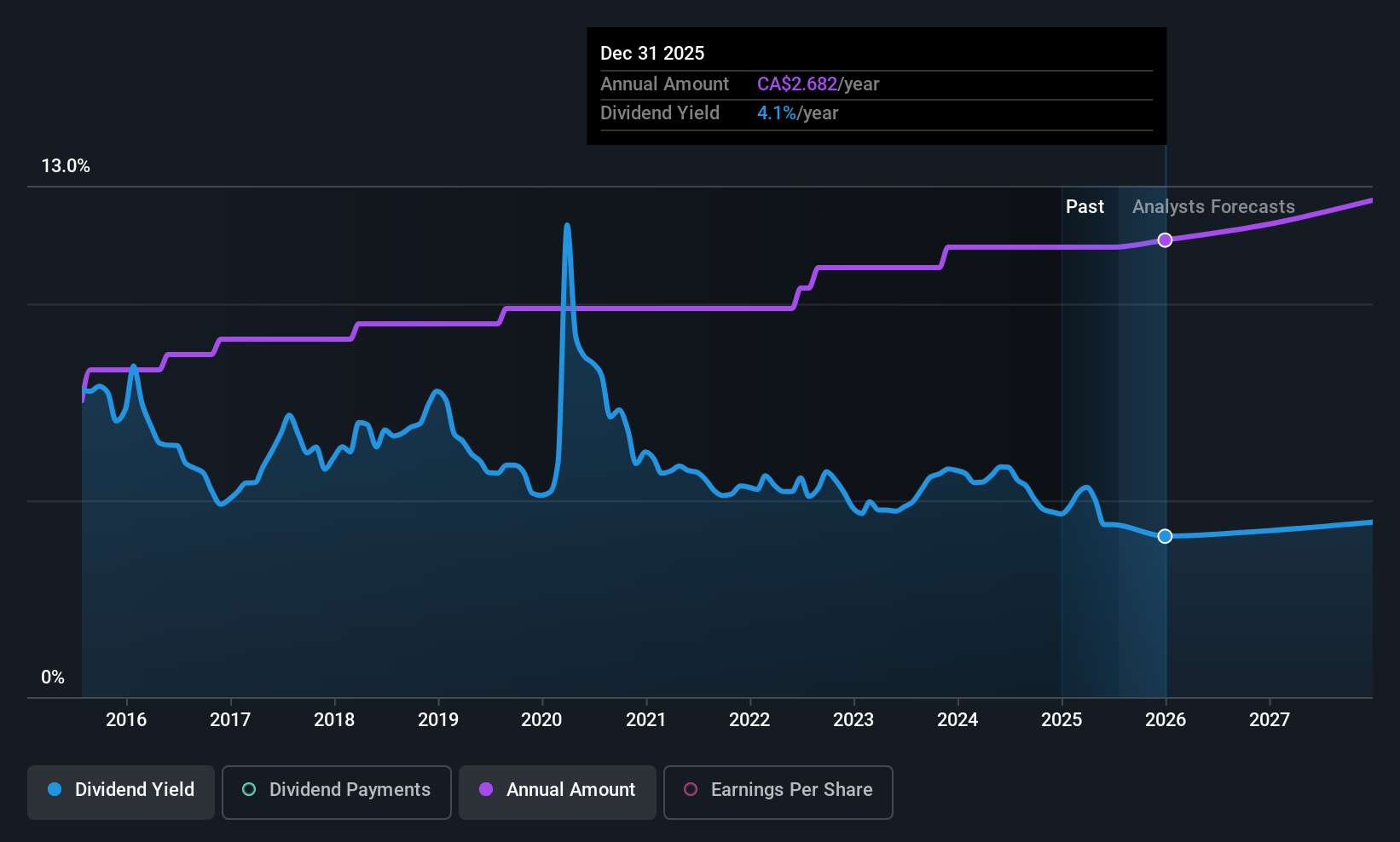The width and height of the screenshot is (1400, 842).
Task: Click the 0% axis label
Action: pyautogui.click(x=52, y=677)
